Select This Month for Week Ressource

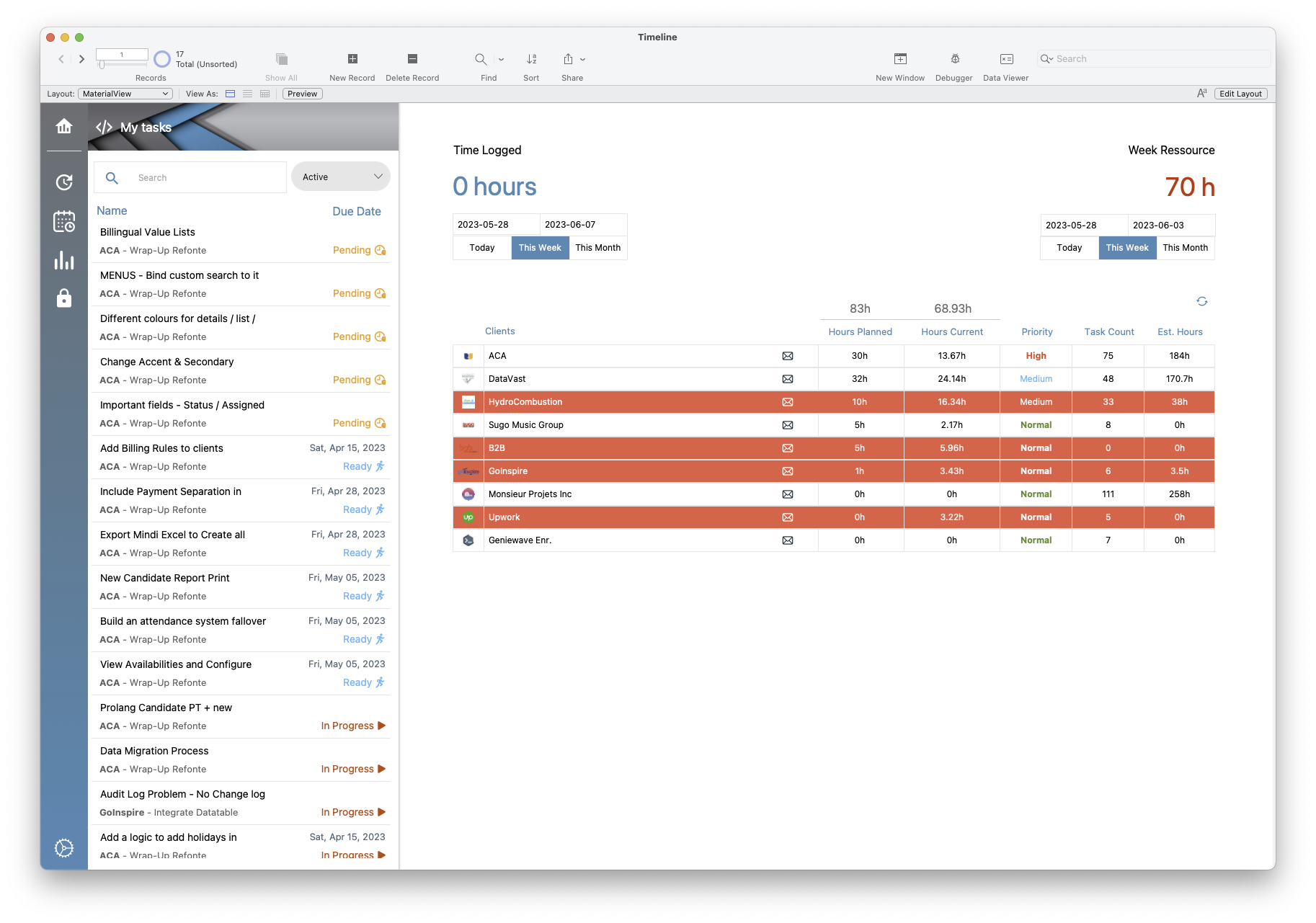click(x=1184, y=247)
